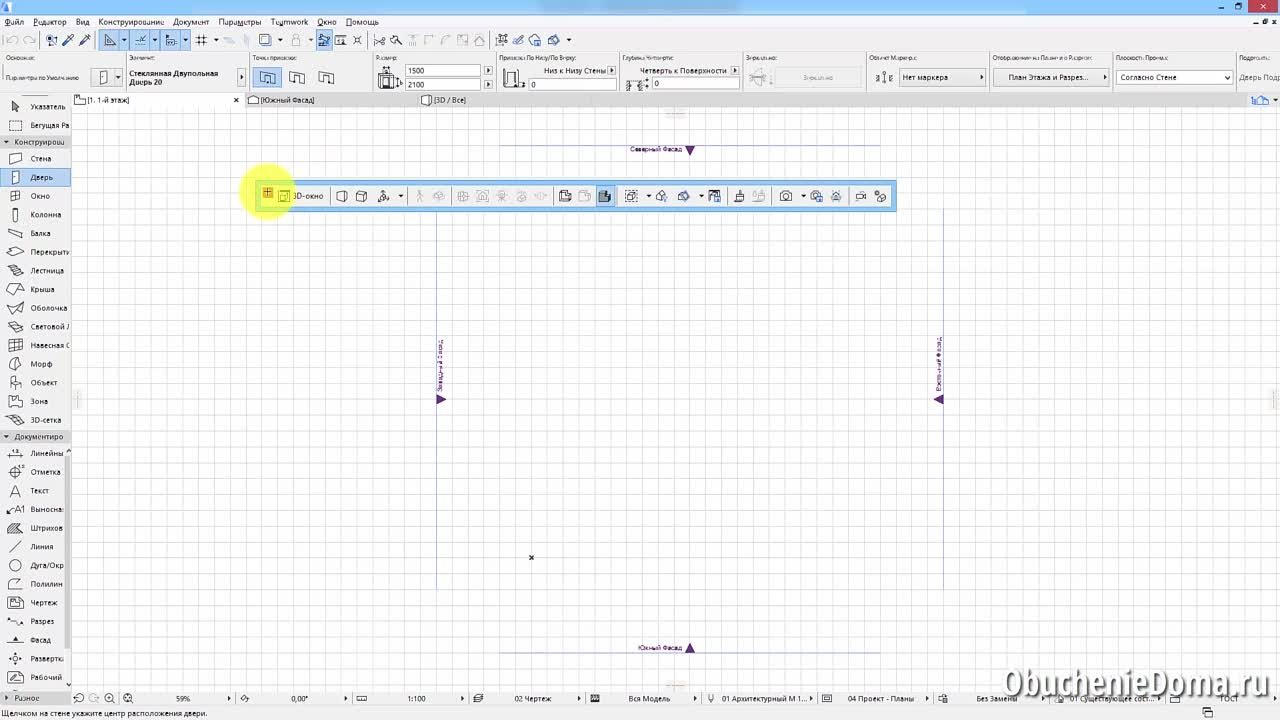Switch to the Южный Фасад tab
Viewport: 1280px width, 720px height.
290,100
